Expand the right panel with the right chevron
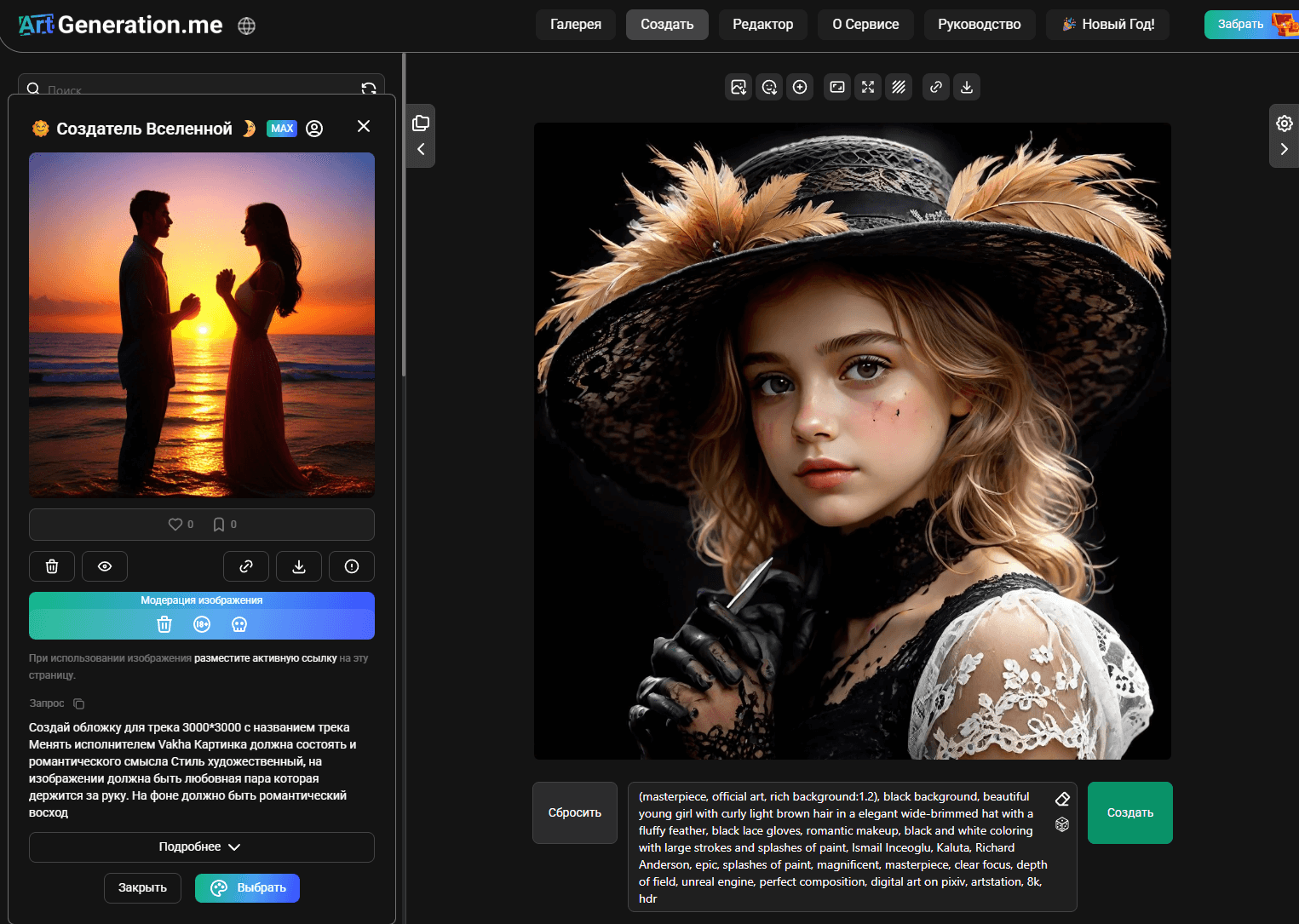 coord(1285,150)
